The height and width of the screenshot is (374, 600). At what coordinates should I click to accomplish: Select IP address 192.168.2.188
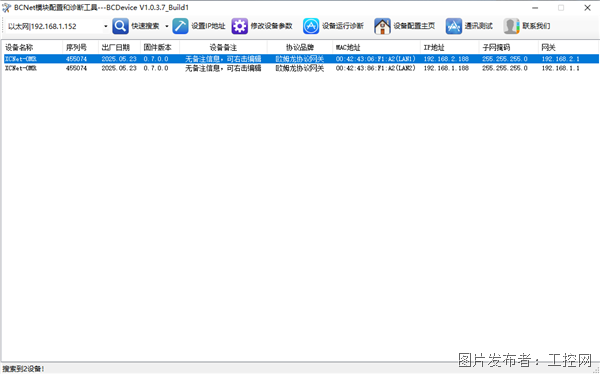tap(446, 59)
